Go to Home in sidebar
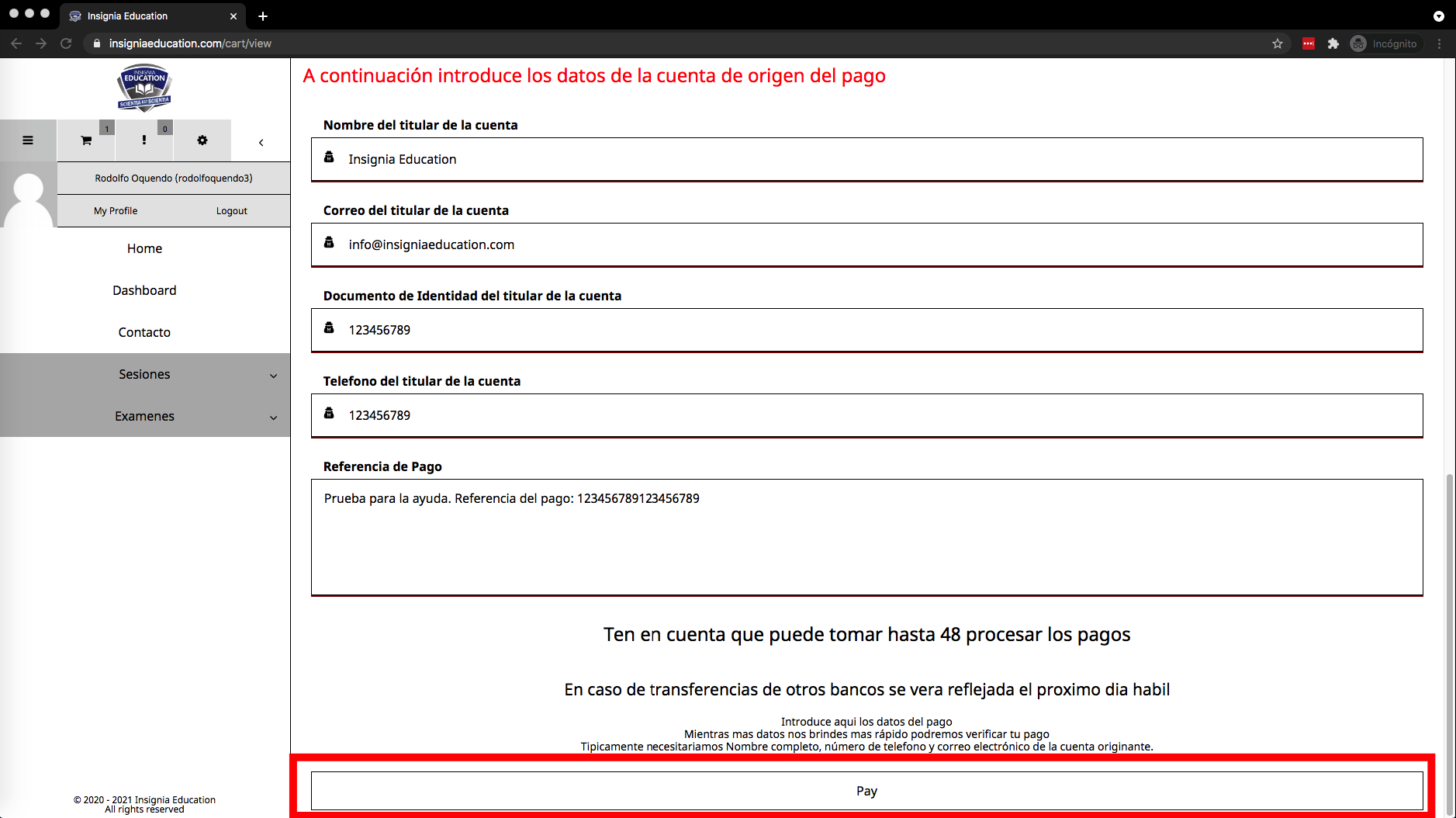Viewport: 1456px width, 818px height. [144, 248]
